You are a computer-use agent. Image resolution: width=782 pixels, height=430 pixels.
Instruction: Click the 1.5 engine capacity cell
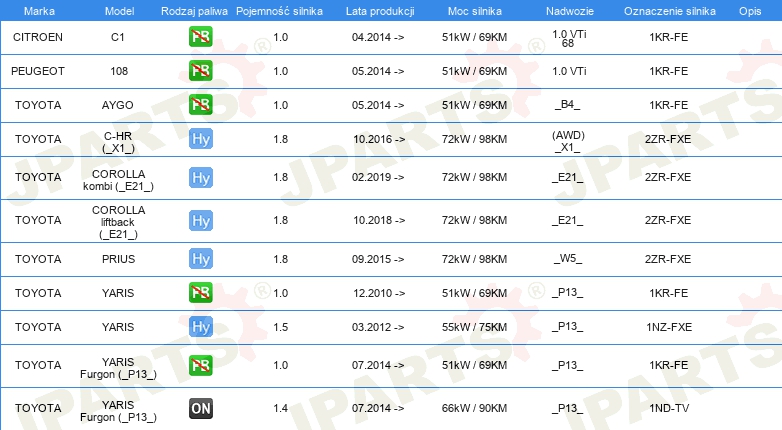point(280,327)
